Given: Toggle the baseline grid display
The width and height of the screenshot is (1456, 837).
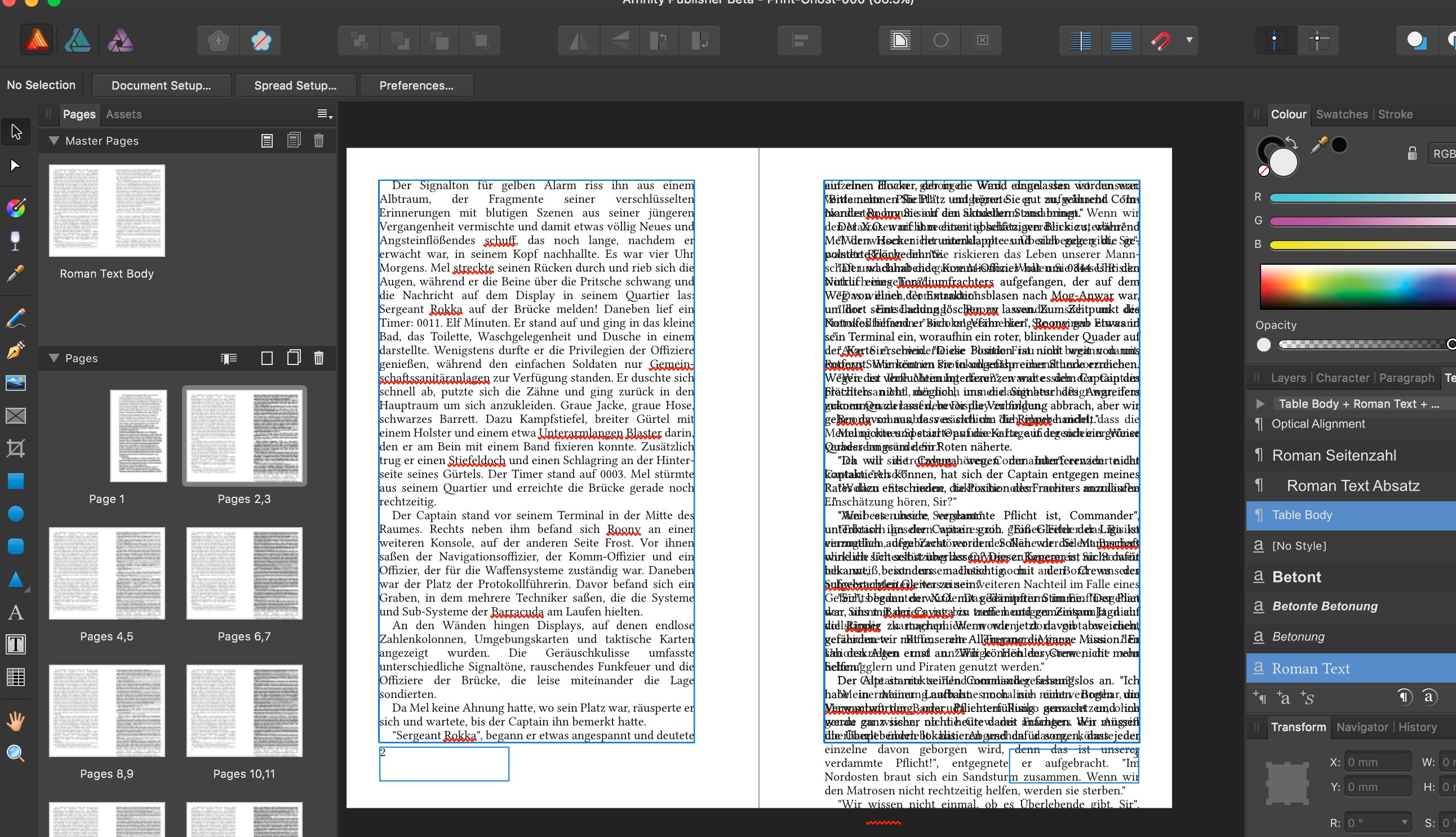Looking at the screenshot, I should (x=1121, y=40).
